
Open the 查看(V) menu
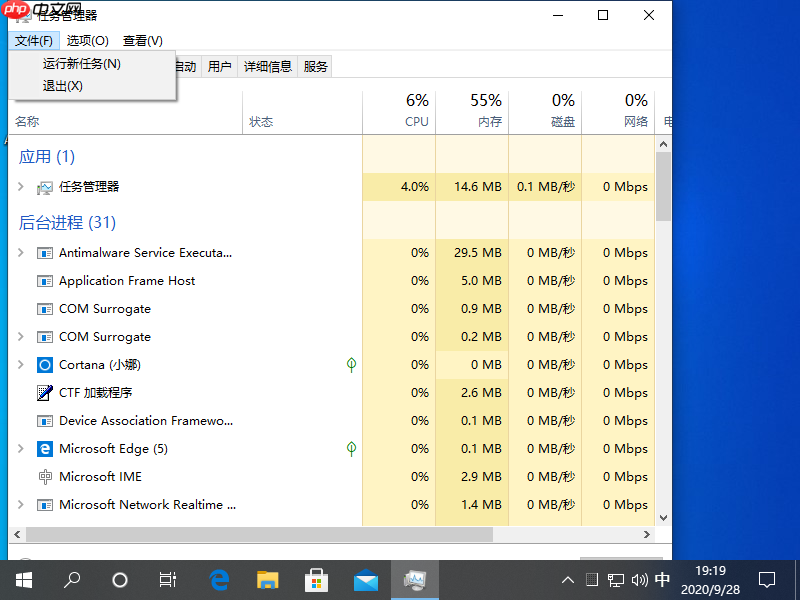tap(142, 41)
